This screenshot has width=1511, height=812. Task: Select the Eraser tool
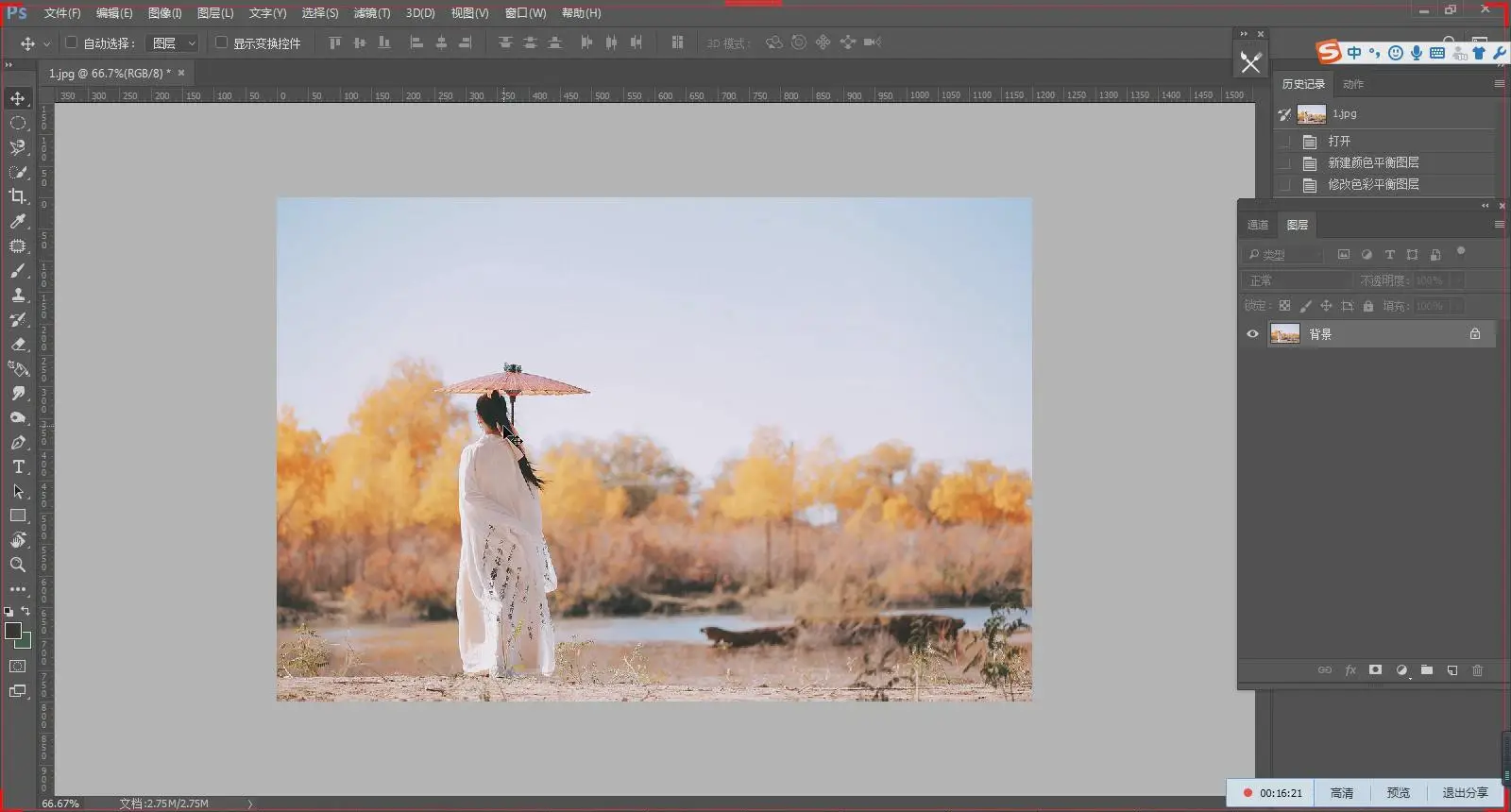pyautogui.click(x=18, y=344)
